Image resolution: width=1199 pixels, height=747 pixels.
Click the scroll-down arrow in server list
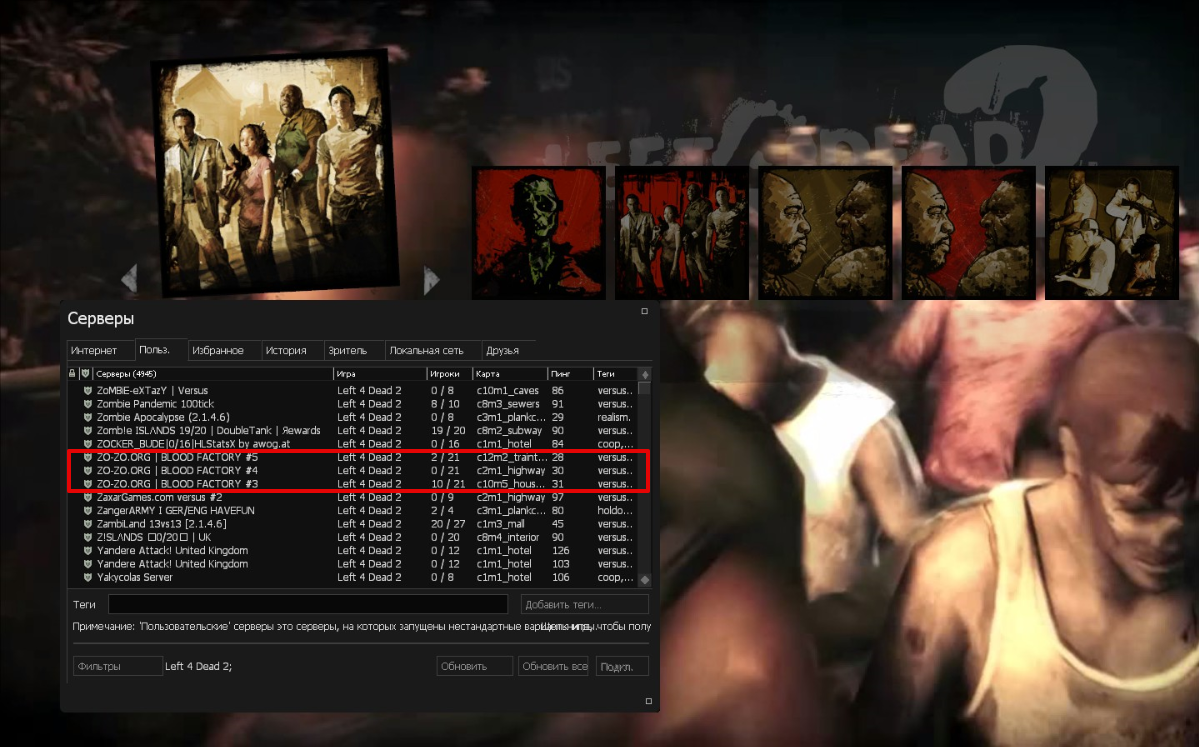point(644,580)
